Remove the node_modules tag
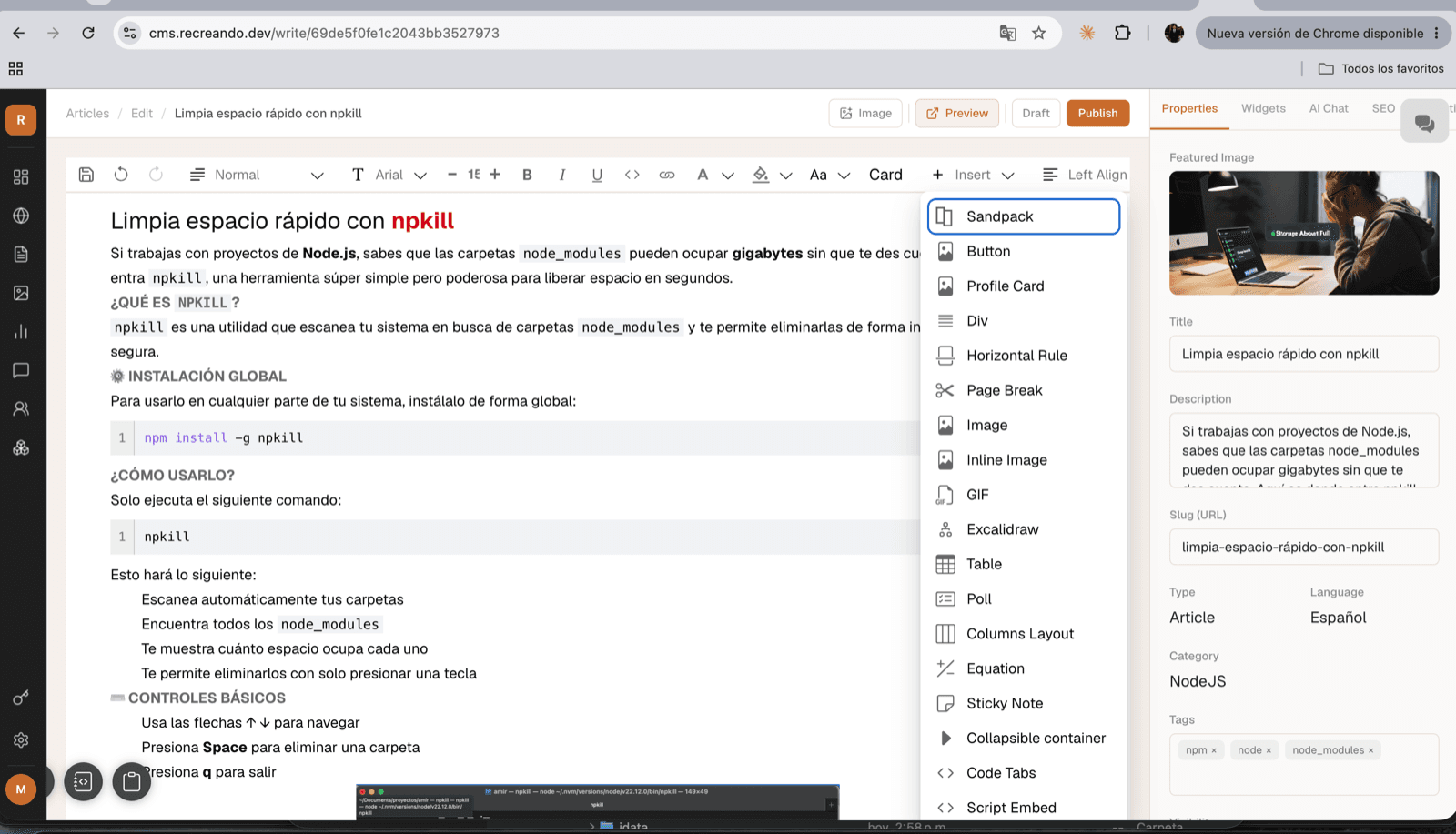 (x=1371, y=750)
